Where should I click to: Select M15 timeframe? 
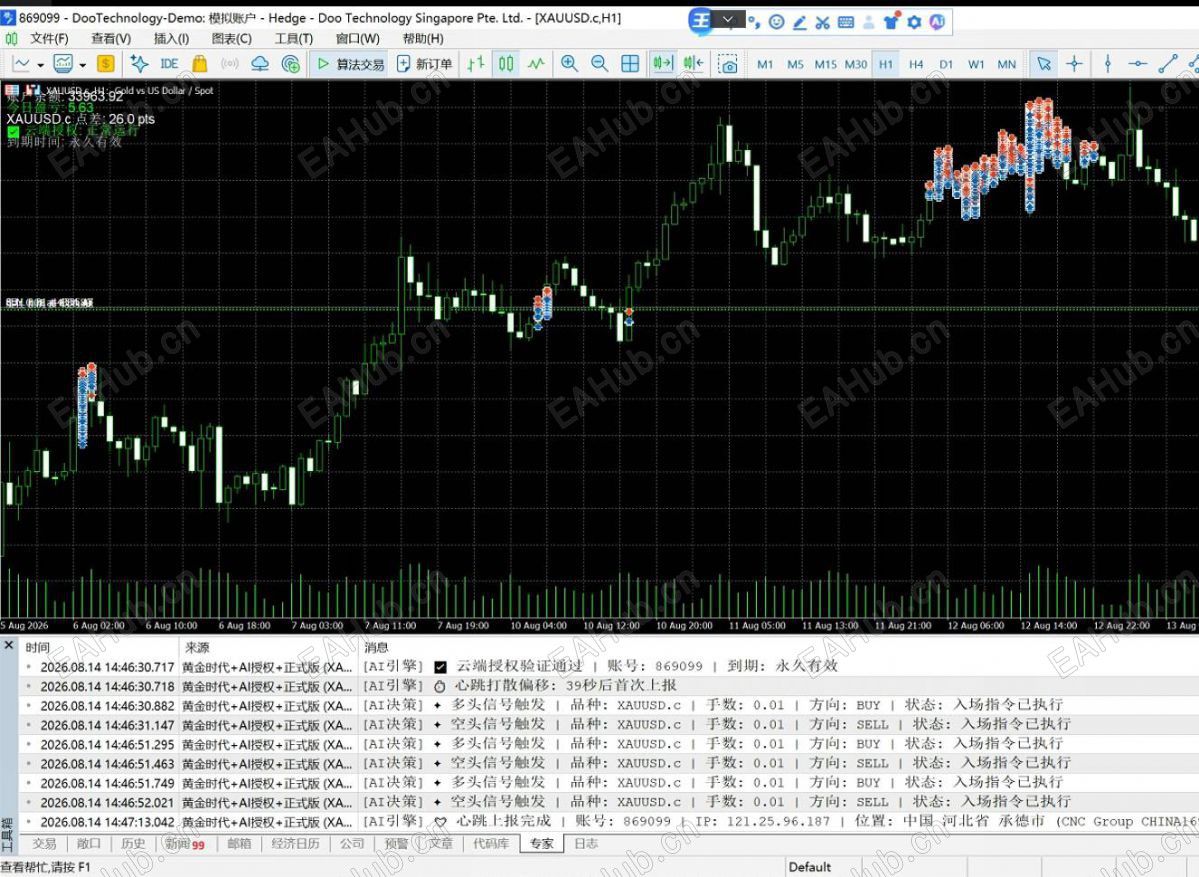[825, 65]
